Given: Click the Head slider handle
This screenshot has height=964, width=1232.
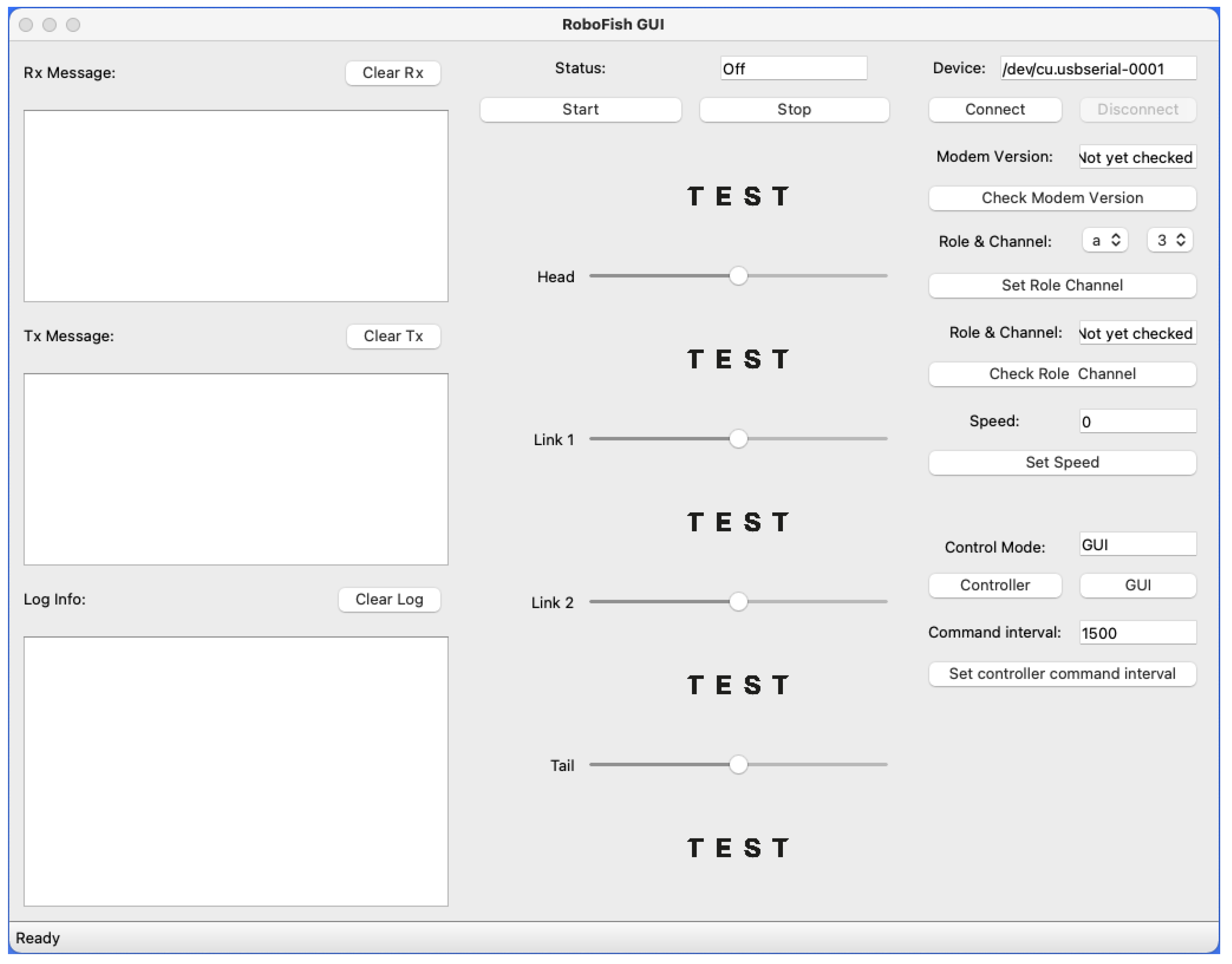Looking at the screenshot, I should pyautogui.click(x=738, y=276).
